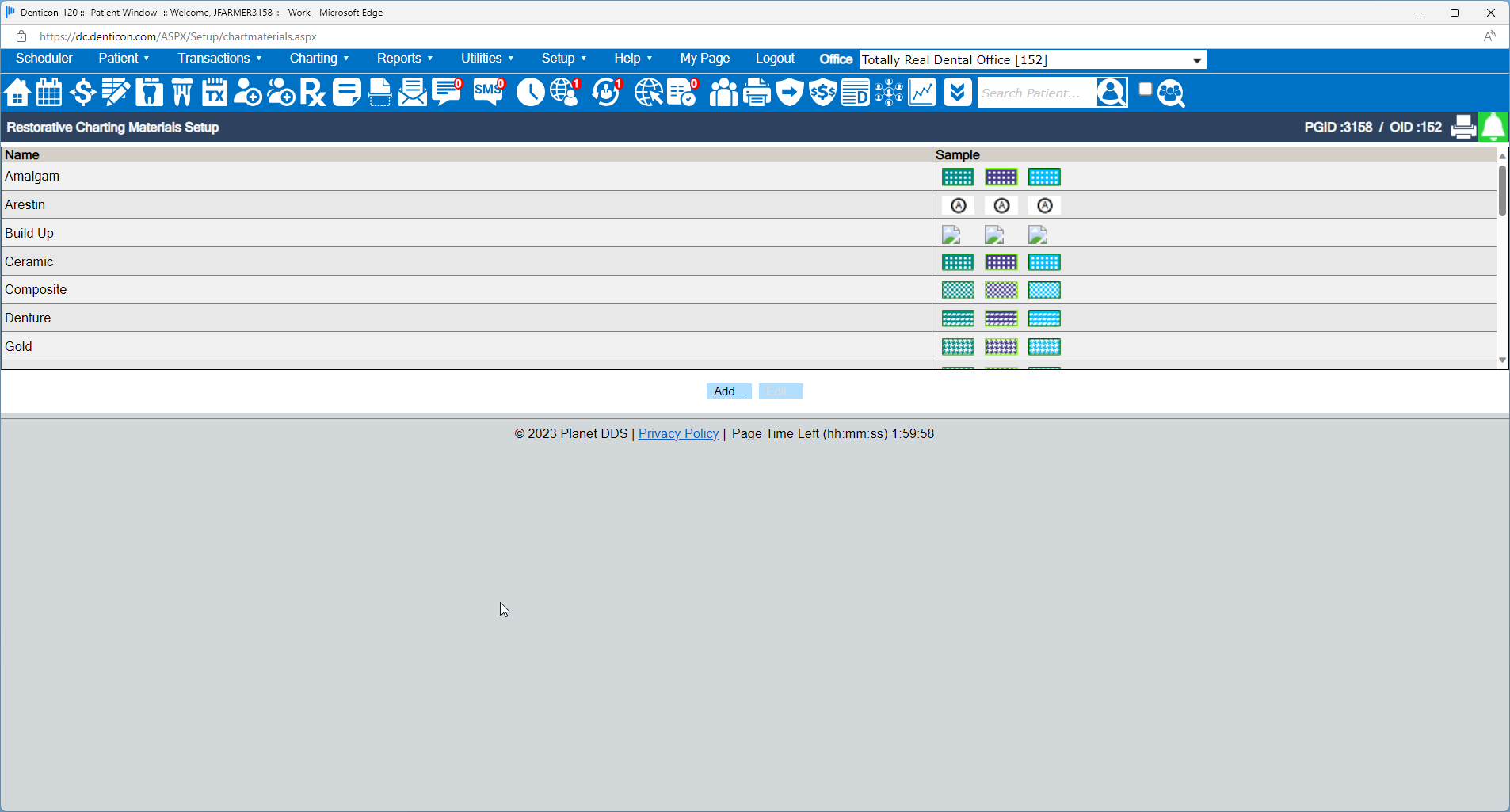The height and width of the screenshot is (812, 1510).
Task: Open the tooth charting icon
Action: [x=149, y=92]
